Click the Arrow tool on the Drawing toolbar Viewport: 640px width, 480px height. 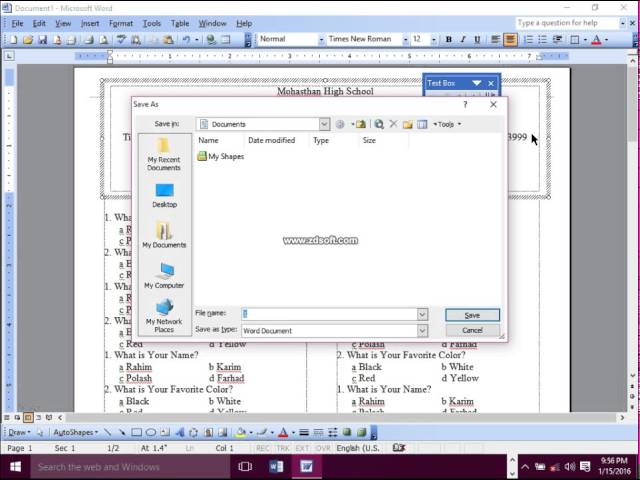tap(122, 432)
